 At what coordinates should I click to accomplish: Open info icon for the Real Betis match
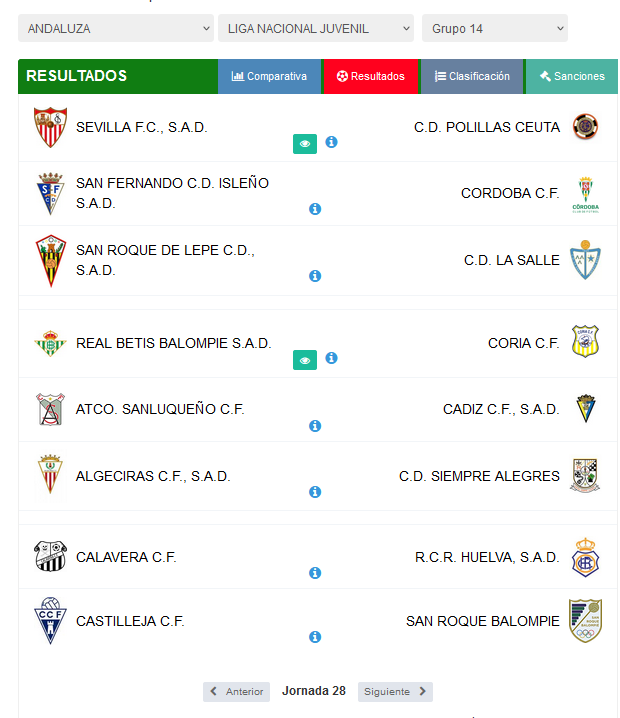point(331,358)
